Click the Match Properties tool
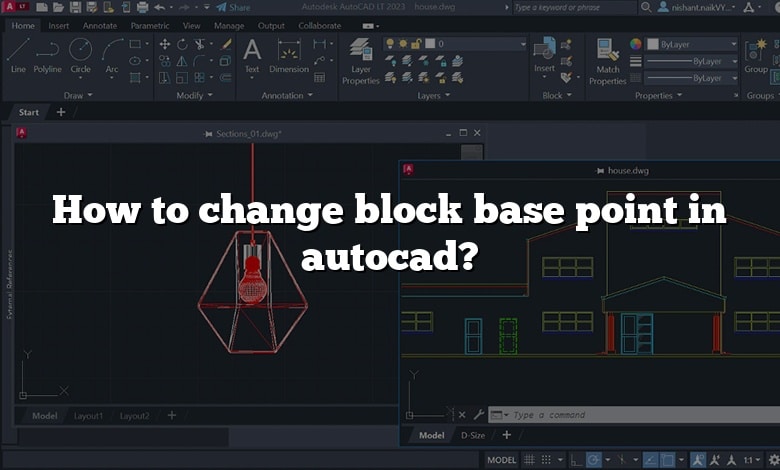The image size is (780, 470). click(x=607, y=58)
